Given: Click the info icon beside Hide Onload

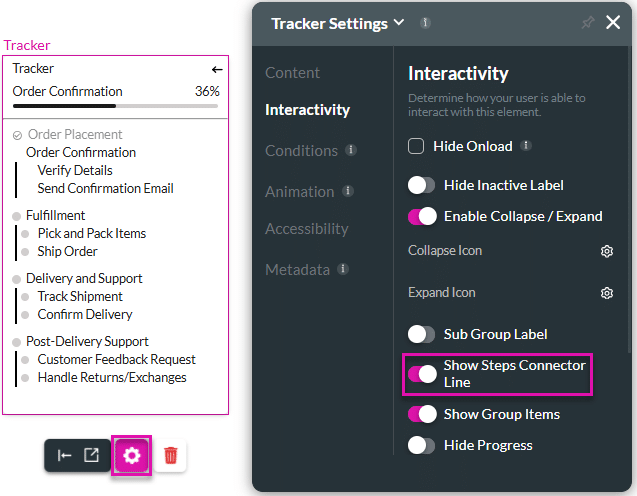Looking at the screenshot, I should 526,146.
